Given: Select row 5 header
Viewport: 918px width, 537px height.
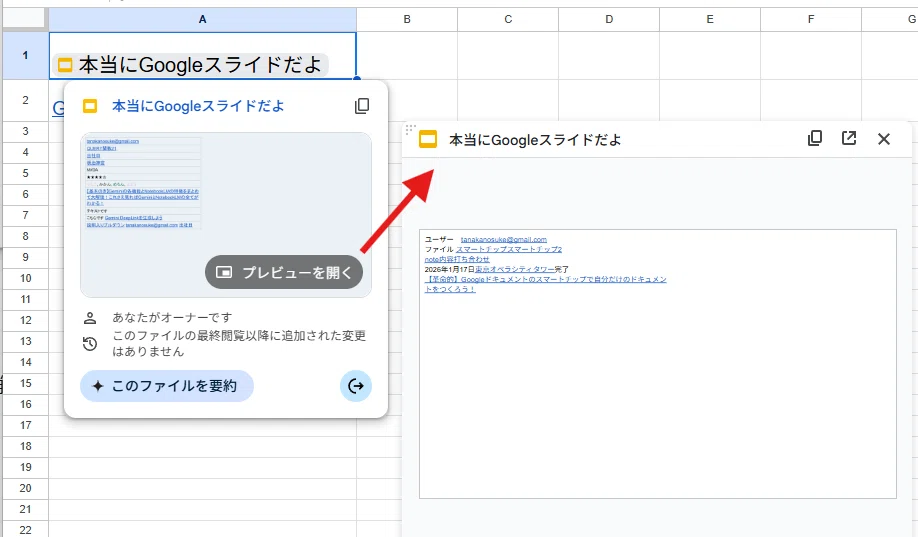Looking at the screenshot, I should [x=25, y=173].
